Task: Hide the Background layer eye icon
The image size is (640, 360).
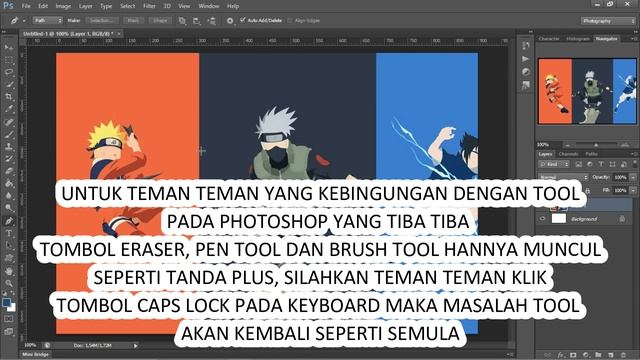Action: point(542,219)
